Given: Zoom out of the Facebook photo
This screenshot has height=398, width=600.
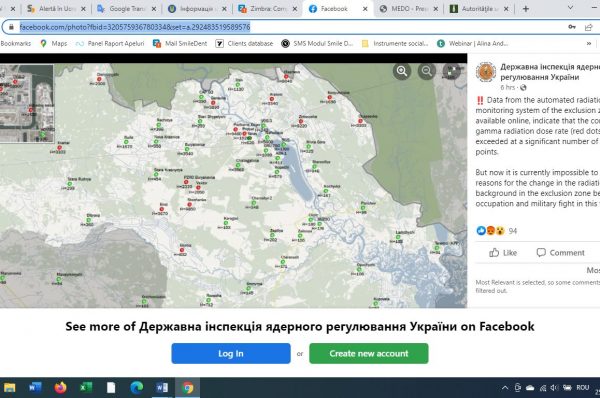Looking at the screenshot, I should [x=427, y=71].
